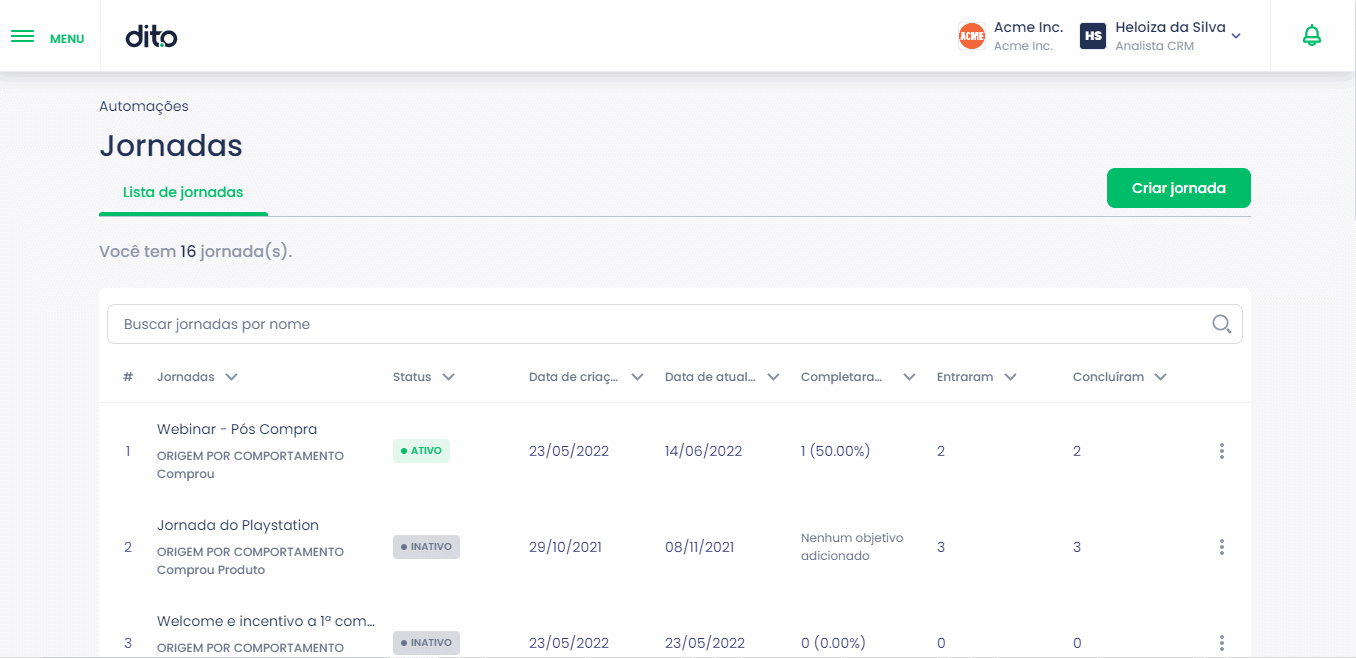Sort by Completaram column arrow

[x=909, y=377]
